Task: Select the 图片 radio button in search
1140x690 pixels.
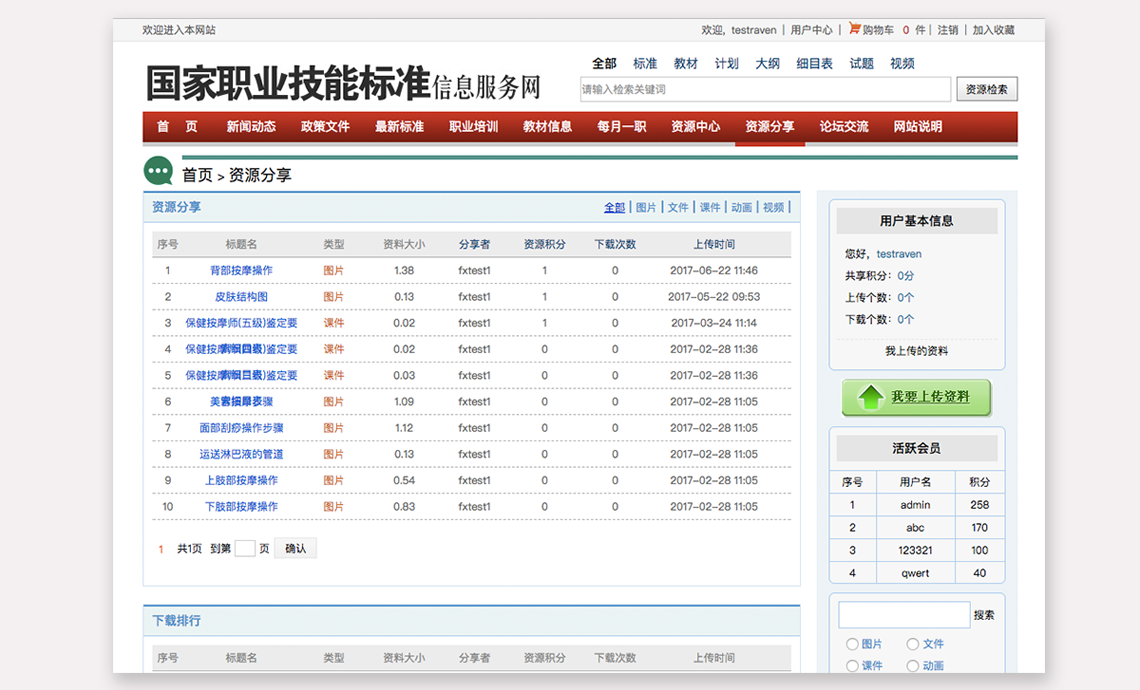Action: point(852,644)
